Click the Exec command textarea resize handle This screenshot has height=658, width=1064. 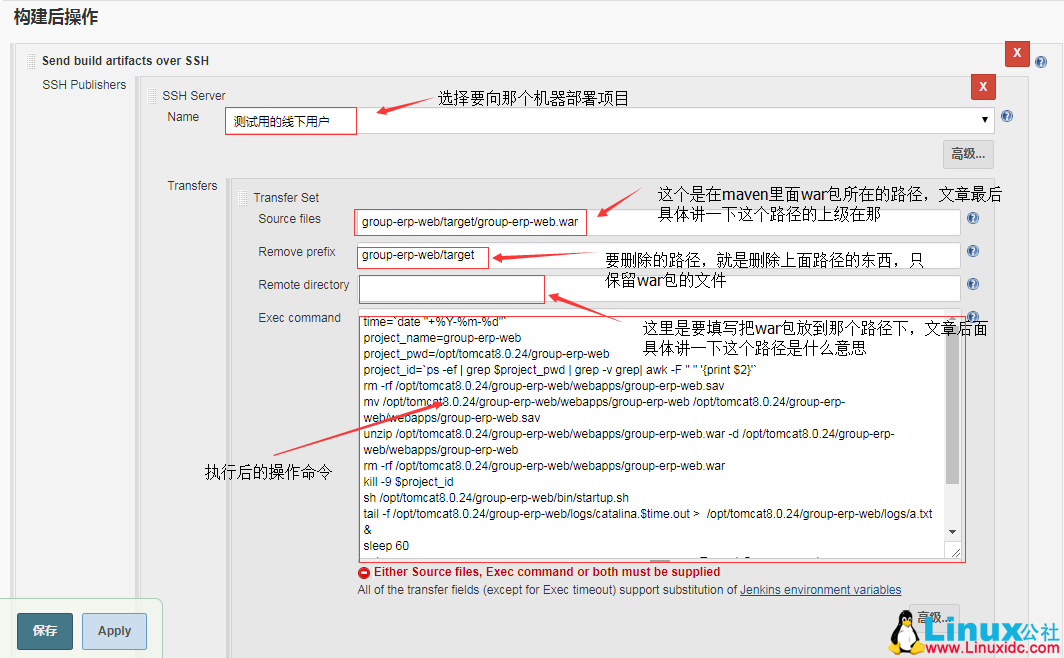[955, 552]
